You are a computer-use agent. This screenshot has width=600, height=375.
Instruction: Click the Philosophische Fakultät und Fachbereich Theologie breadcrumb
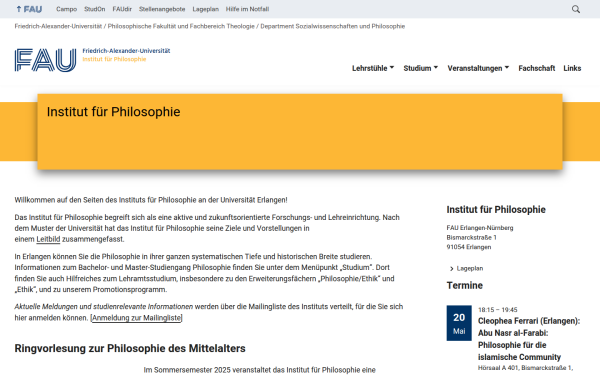(181, 26)
